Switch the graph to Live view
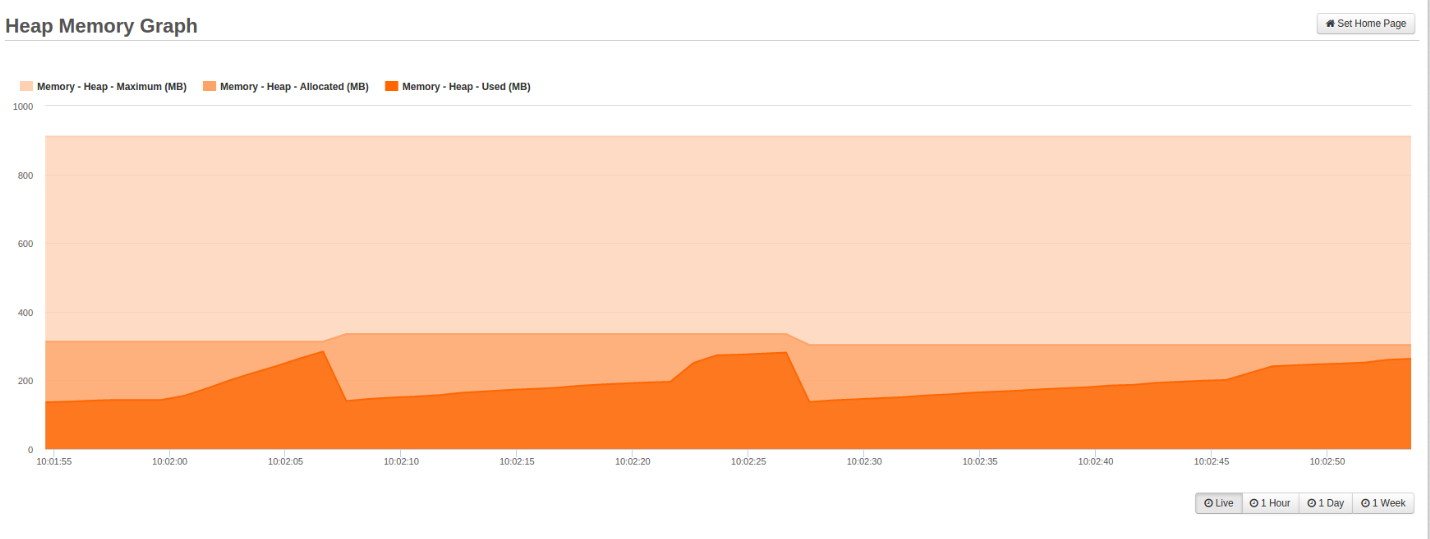 1219,503
